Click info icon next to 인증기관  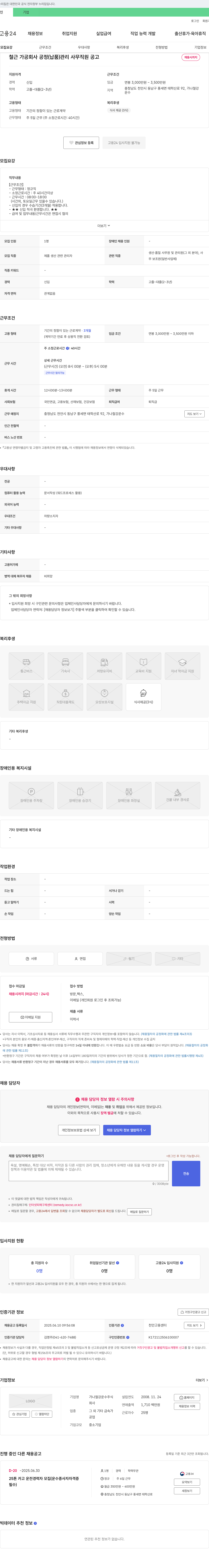click(x=122, y=1325)
